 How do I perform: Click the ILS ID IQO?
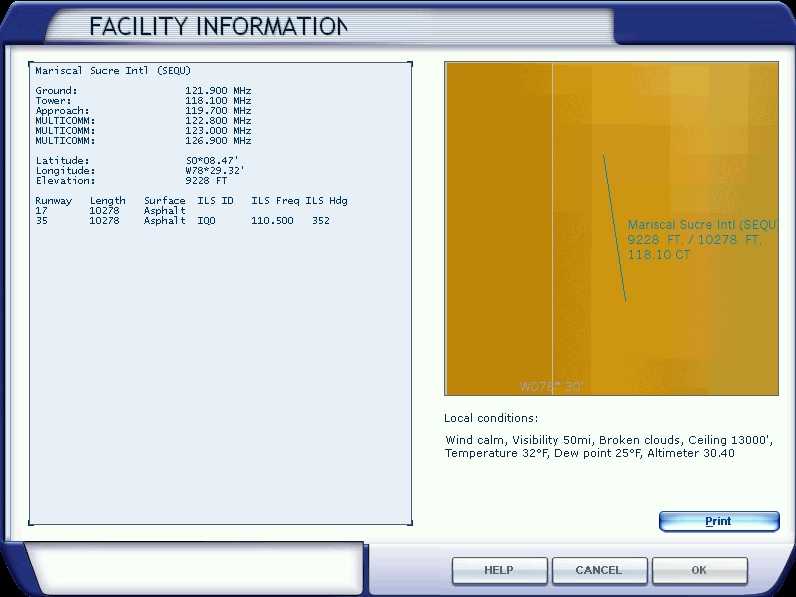(206, 221)
